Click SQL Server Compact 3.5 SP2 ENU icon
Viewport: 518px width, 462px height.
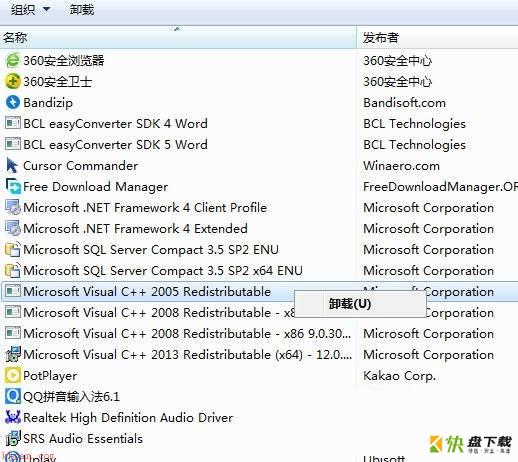13,250
